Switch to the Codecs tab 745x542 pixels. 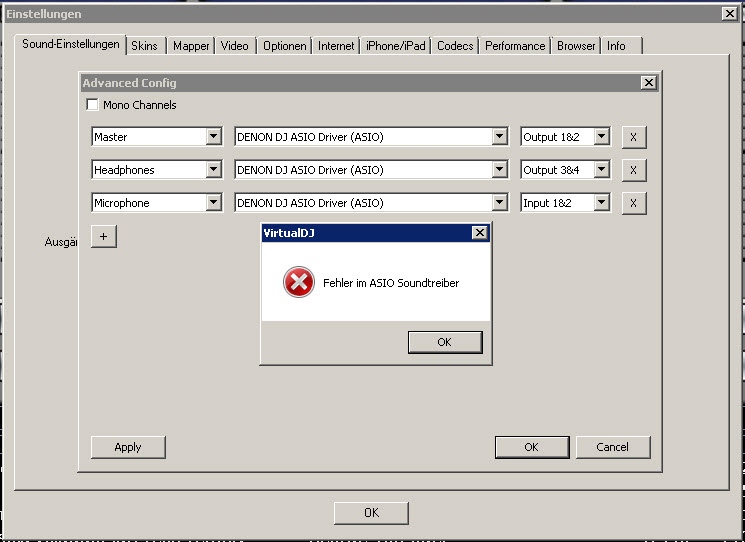point(455,46)
